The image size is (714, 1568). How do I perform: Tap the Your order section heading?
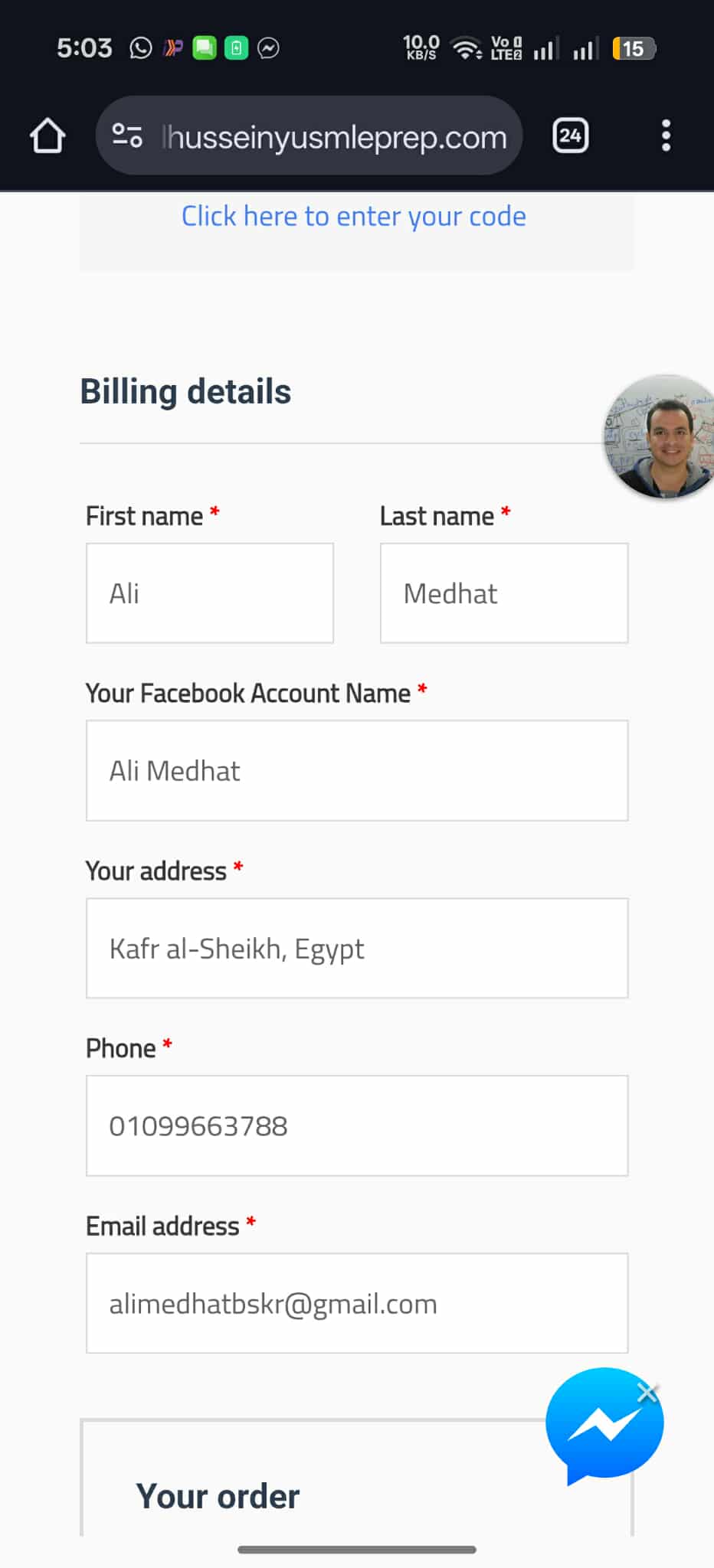(x=218, y=1496)
